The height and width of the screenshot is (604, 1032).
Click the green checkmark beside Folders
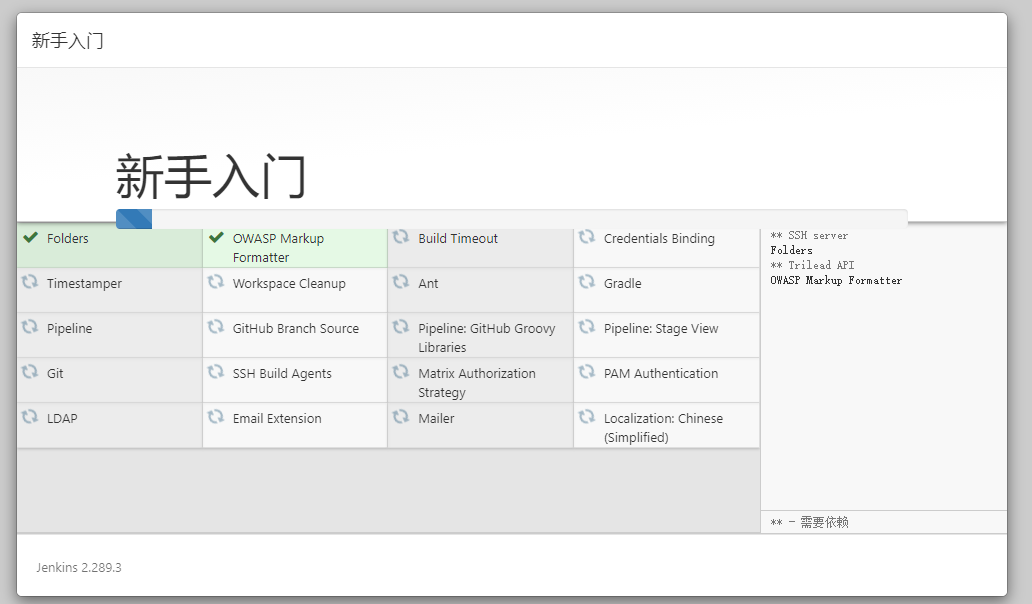tap(30, 238)
